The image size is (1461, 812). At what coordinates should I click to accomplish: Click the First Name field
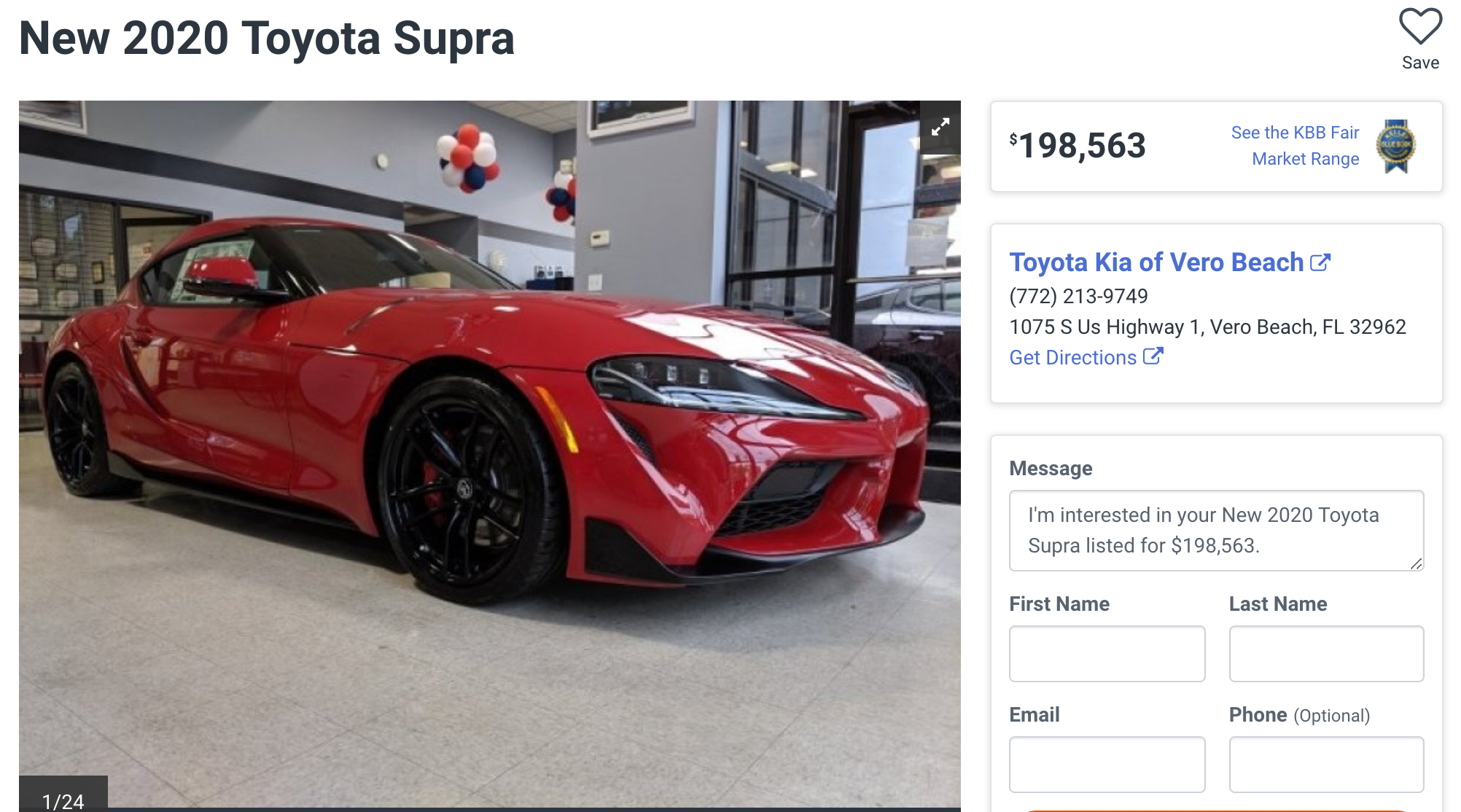pos(1107,654)
